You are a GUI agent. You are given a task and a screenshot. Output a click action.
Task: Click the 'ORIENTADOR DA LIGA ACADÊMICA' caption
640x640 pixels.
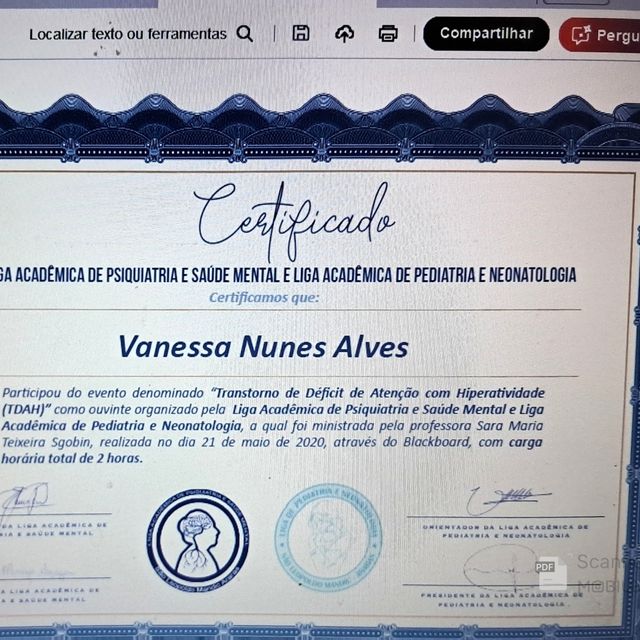coord(505,531)
